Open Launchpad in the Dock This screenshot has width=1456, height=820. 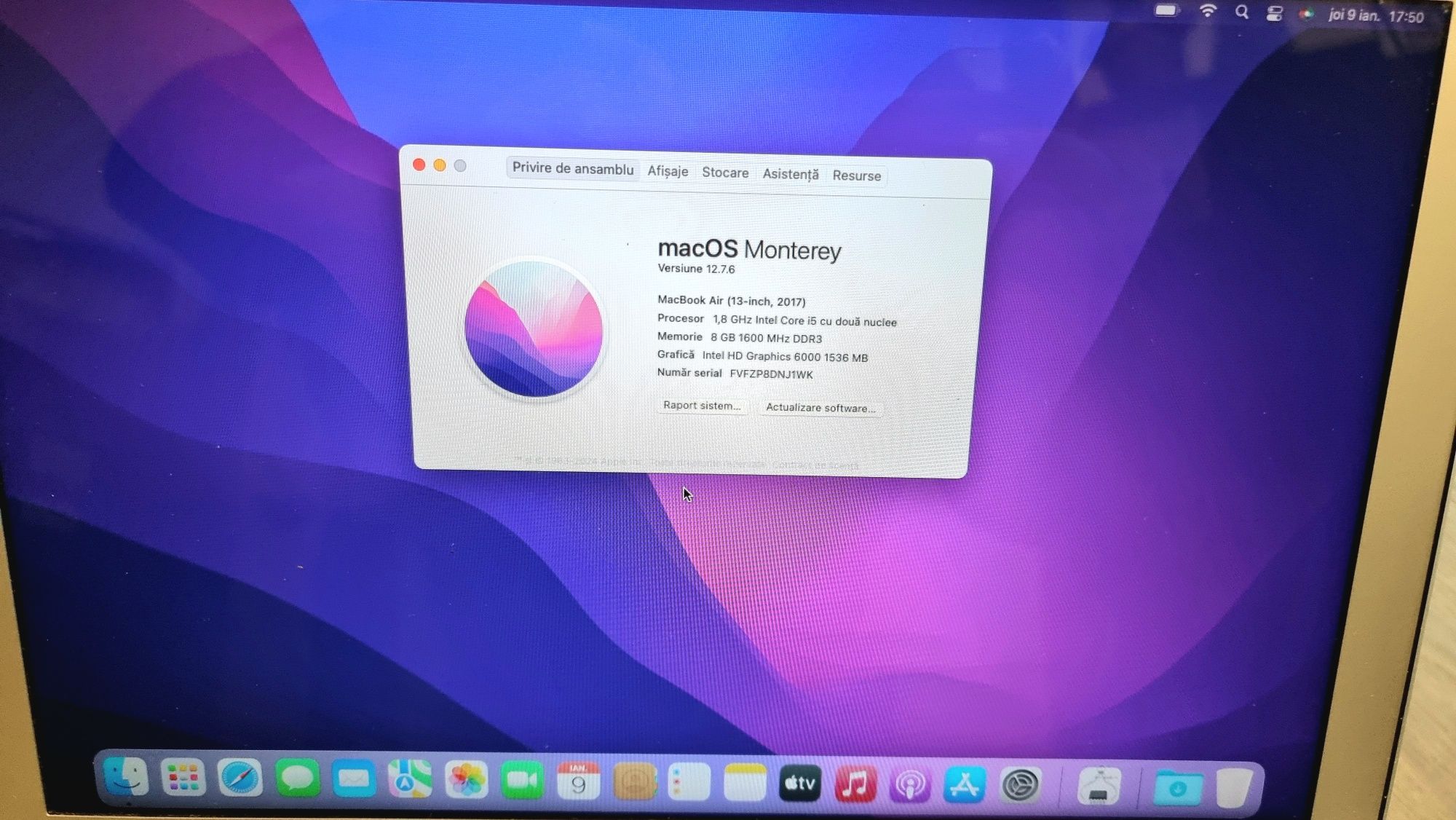(x=183, y=778)
